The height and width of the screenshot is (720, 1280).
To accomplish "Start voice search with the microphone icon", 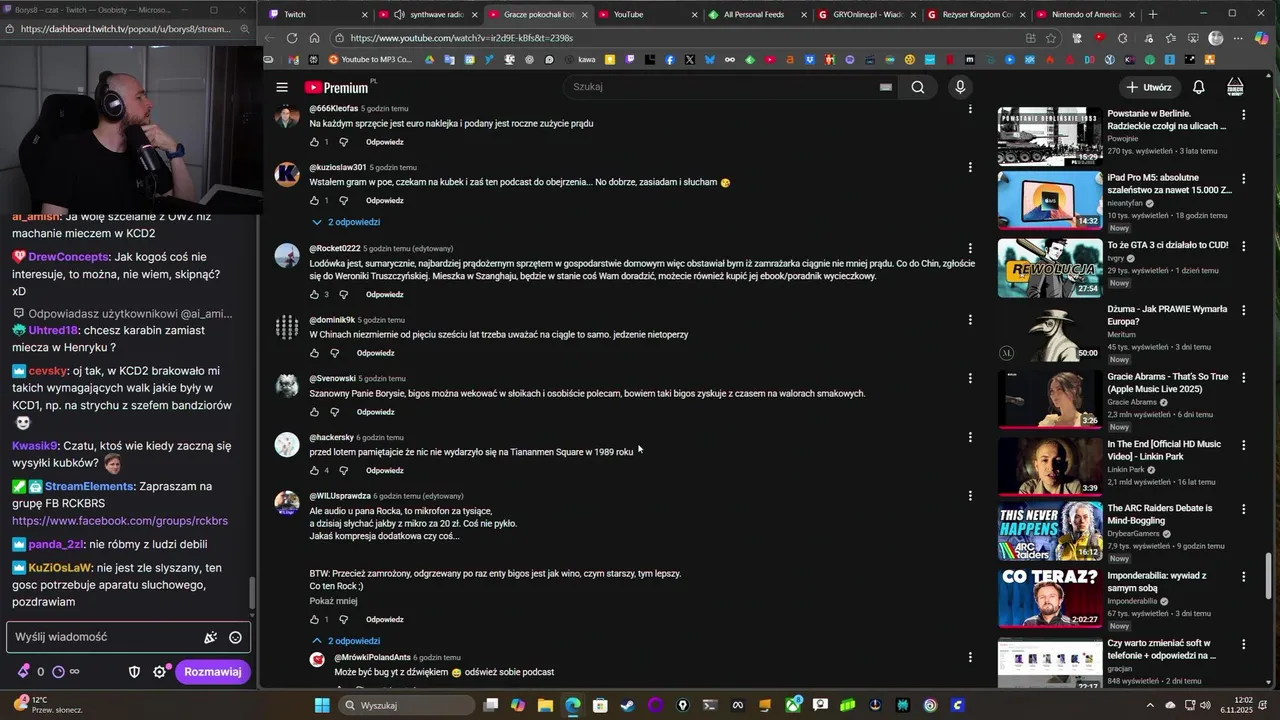I will pos(960,87).
